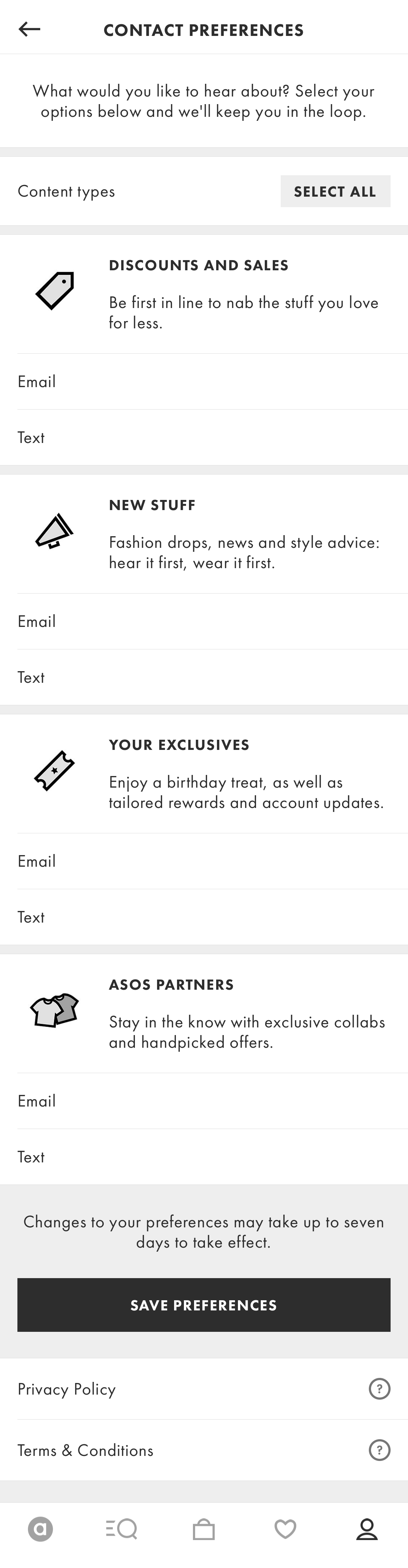Open saved items via the heart icon
This screenshot has width=408, height=1568.
(x=285, y=1529)
